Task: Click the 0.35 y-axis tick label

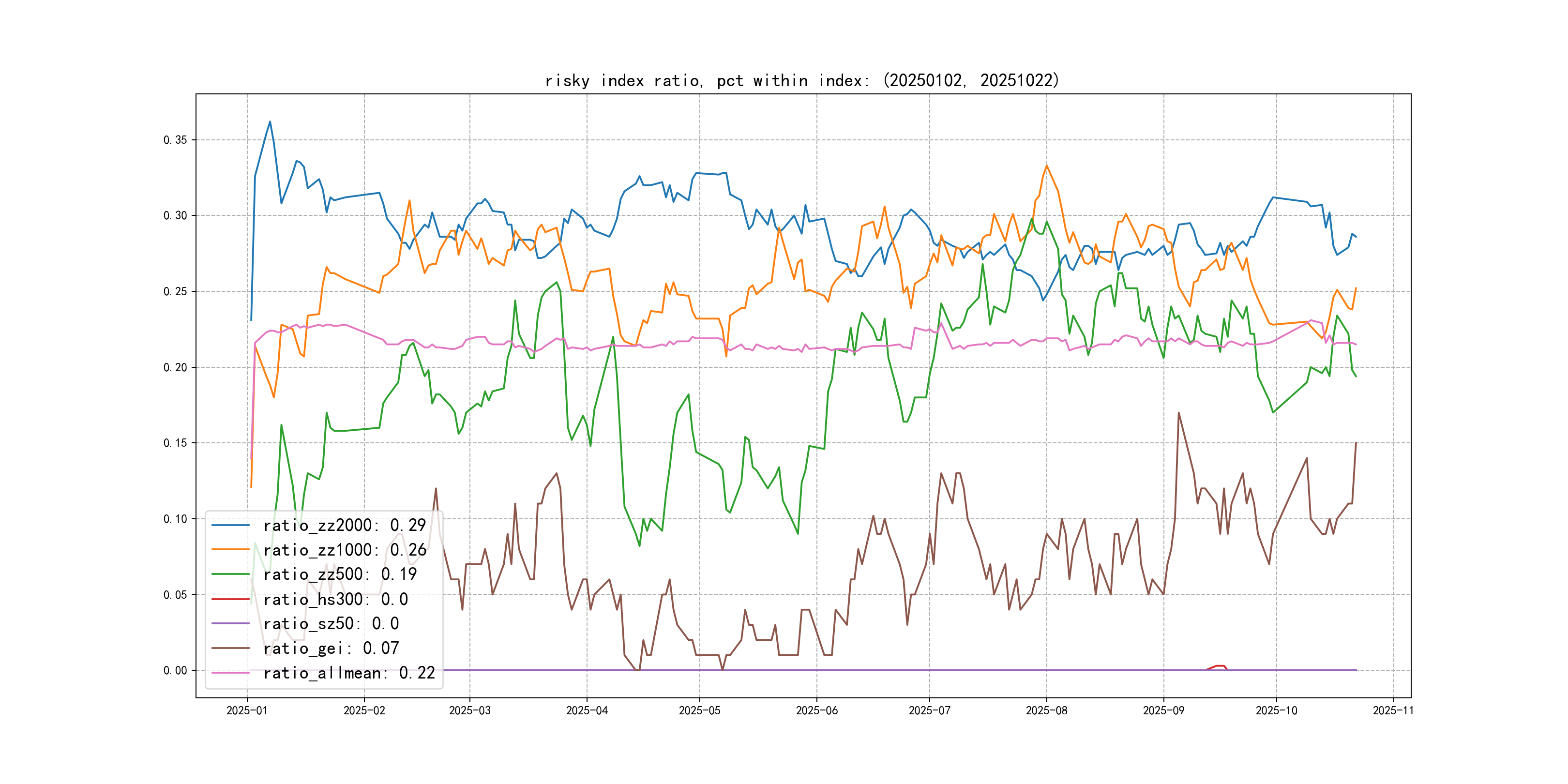Action: (x=175, y=140)
